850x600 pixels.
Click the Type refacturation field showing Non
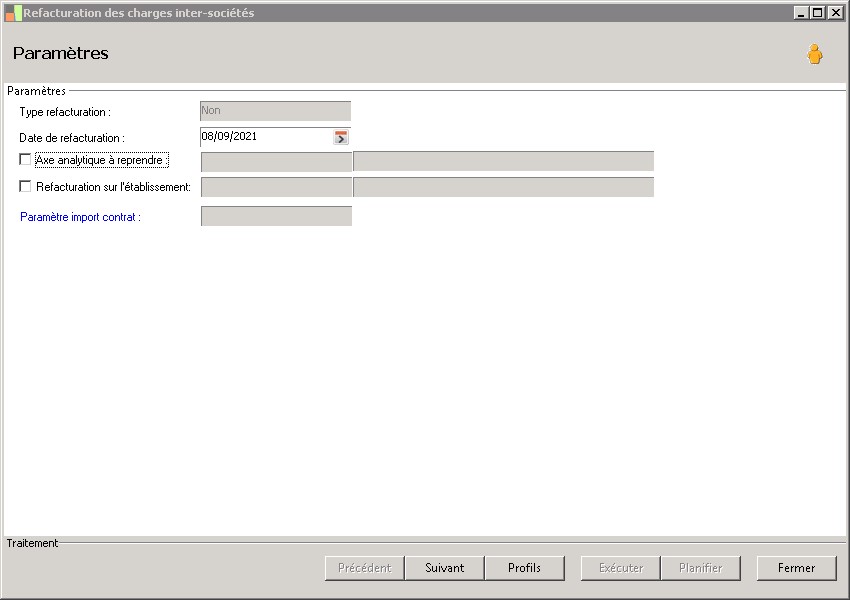(x=275, y=111)
